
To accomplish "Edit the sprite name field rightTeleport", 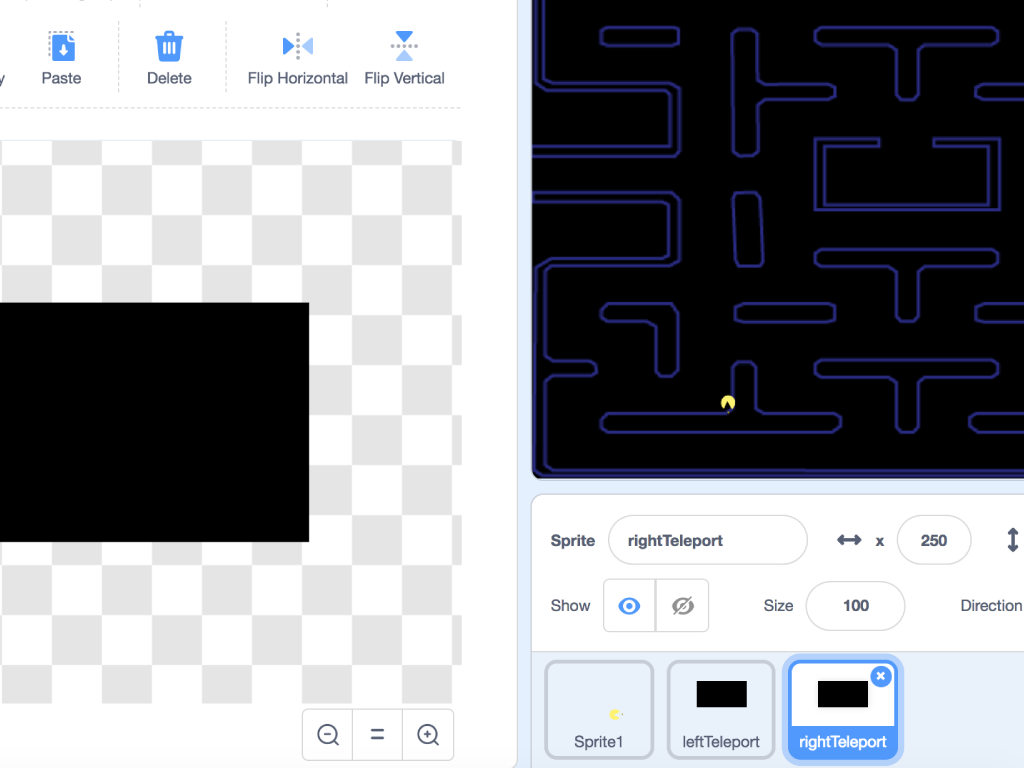I will tap(707, 540).
